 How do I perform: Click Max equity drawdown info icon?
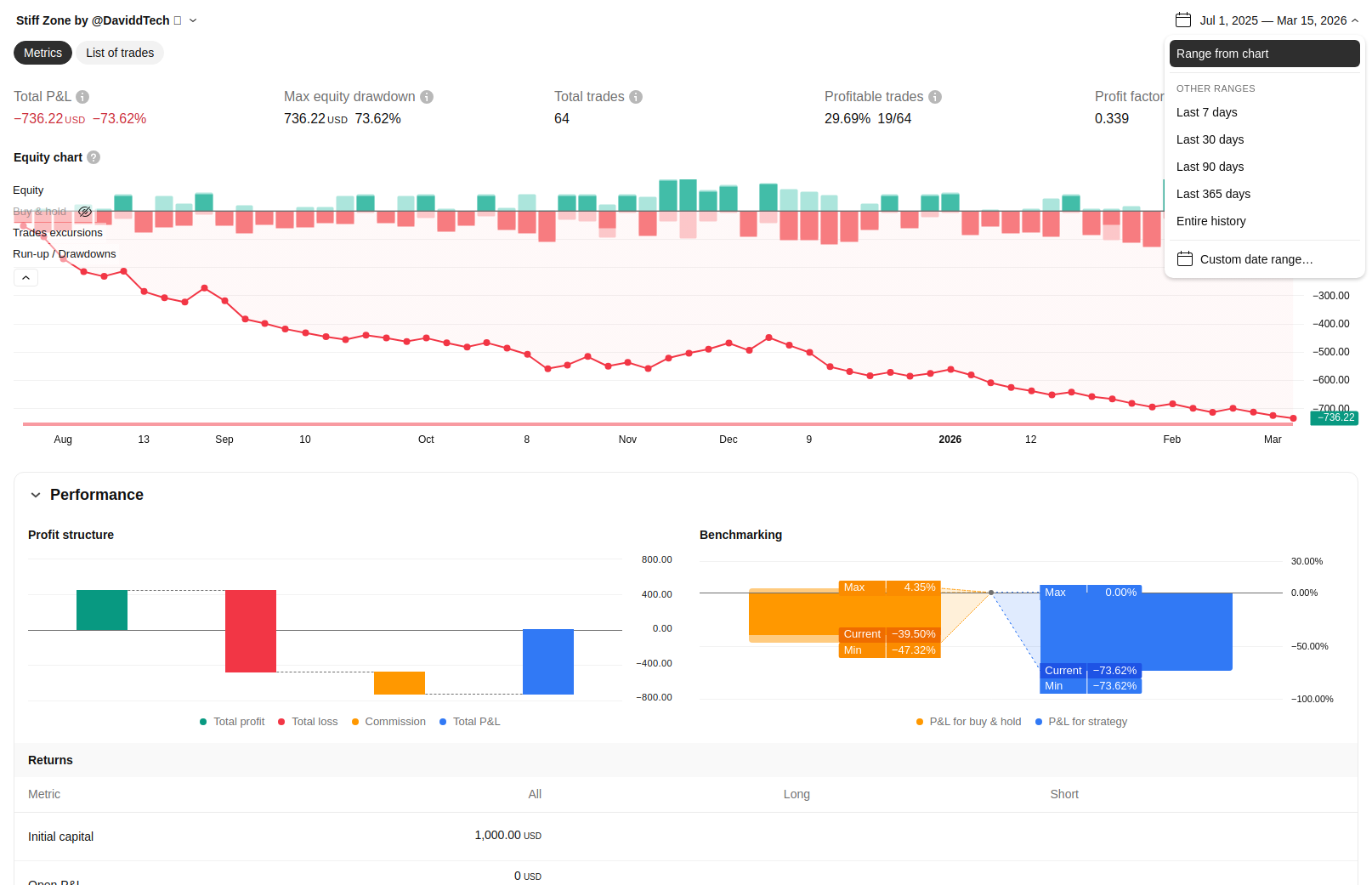(x=427, y=97)
